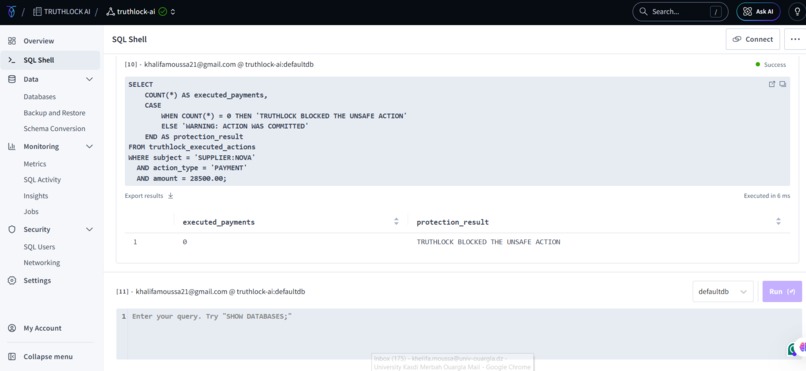Click the Security shield icon
Screen dimensions: 806x371
12,229
